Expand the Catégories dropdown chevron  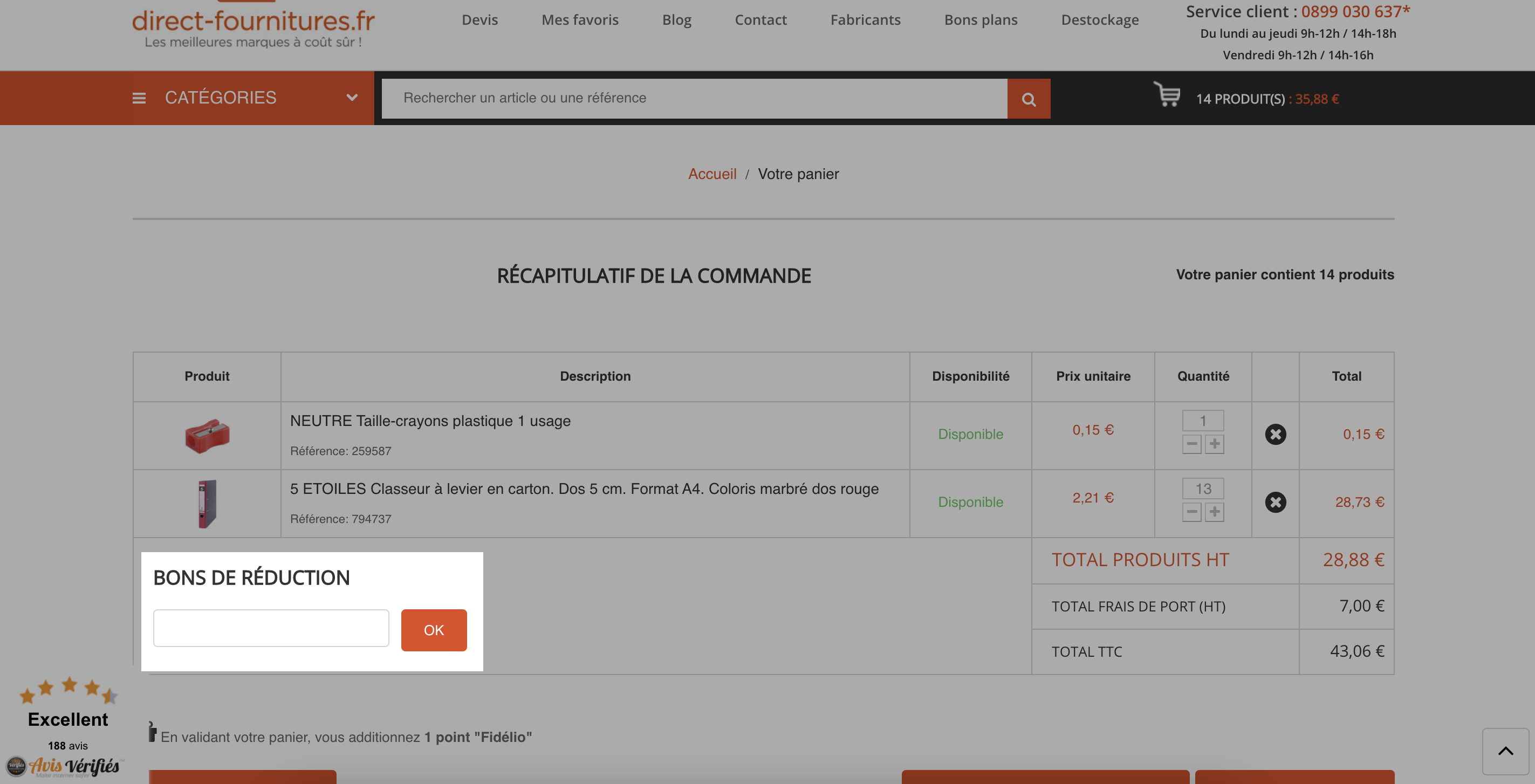coord(352,98)
